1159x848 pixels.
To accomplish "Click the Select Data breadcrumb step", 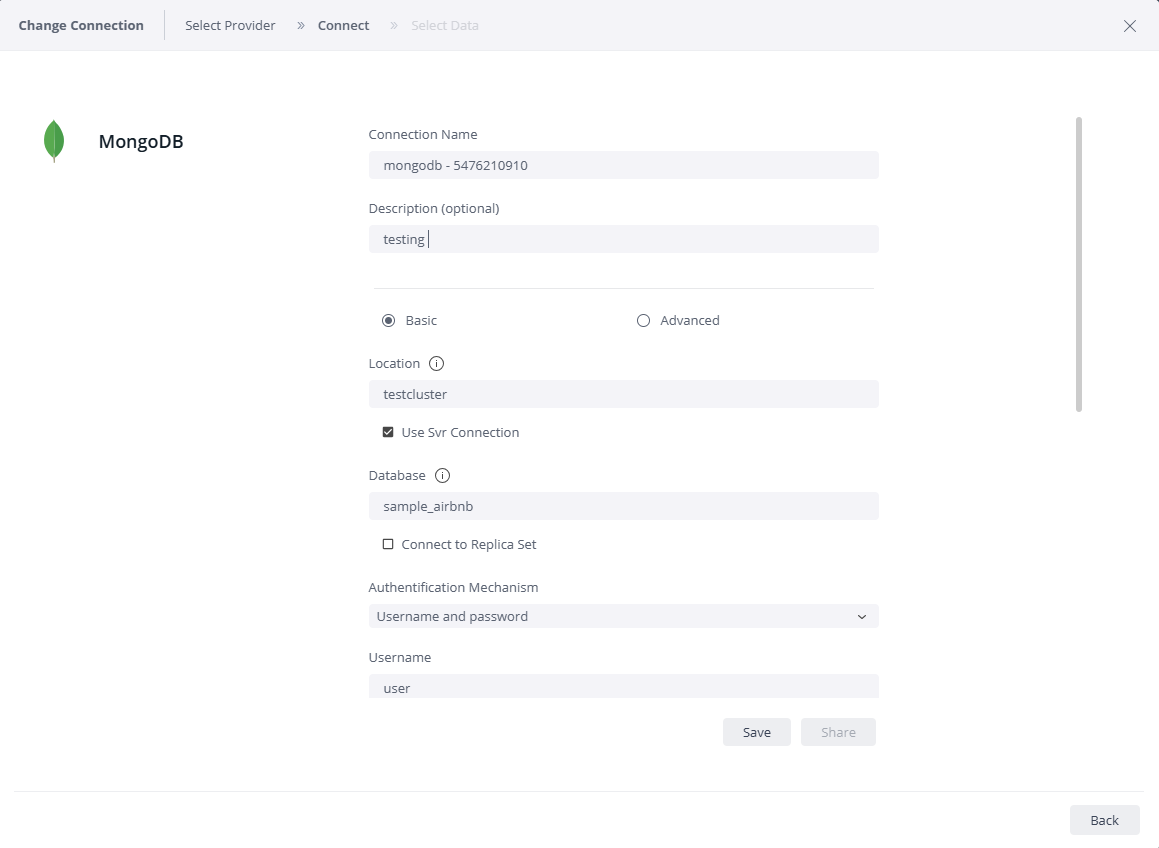I will click(x=444, y=25).
